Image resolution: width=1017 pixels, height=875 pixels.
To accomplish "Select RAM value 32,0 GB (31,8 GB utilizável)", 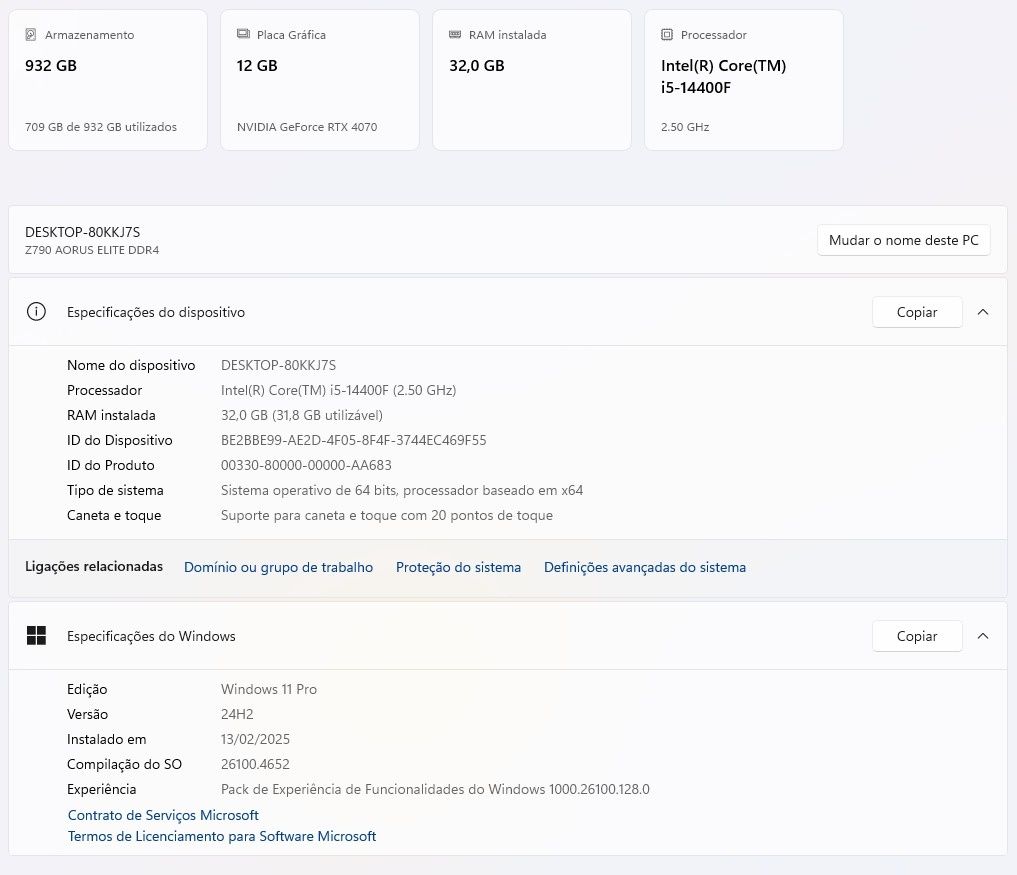I will 302,415.
